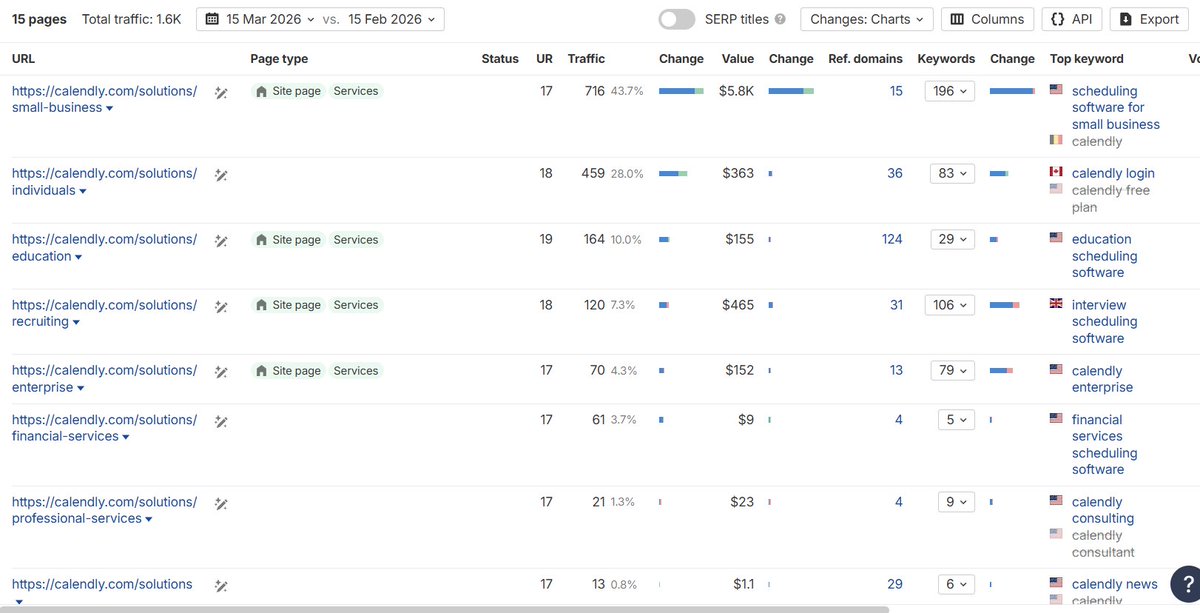Click the magic wand icon for professional-services URL
Screen dimensions: 1200x613
click(221, 503)
